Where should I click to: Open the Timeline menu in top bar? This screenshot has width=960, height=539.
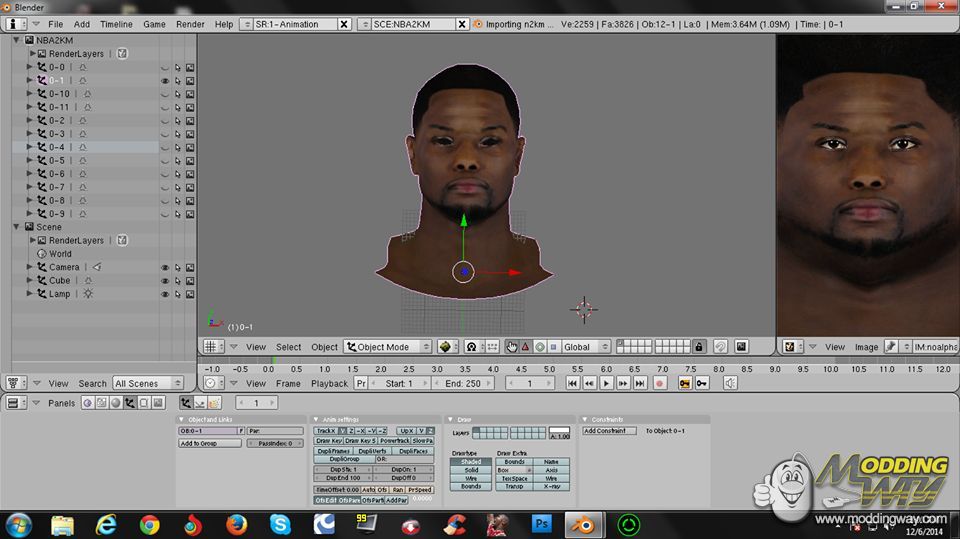coord(116,24)
